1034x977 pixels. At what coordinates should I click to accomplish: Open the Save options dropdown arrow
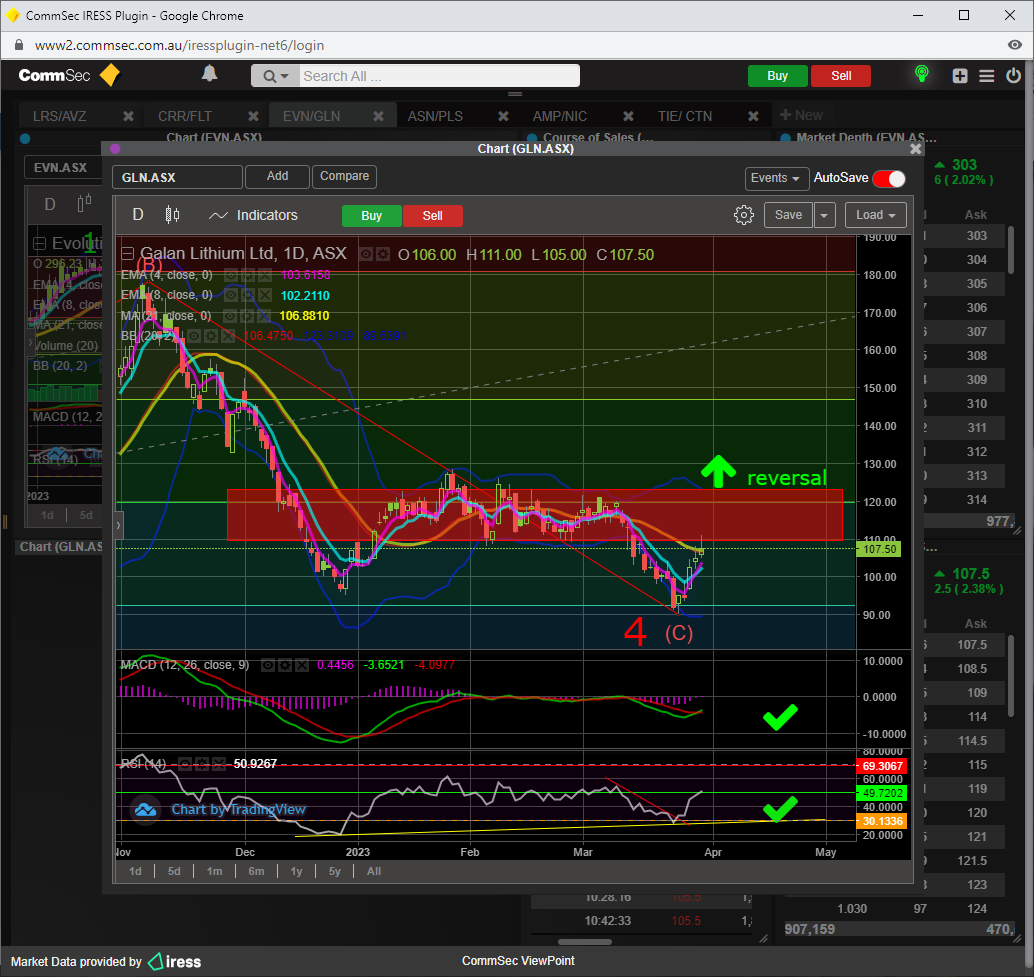[x=824, y=215]
